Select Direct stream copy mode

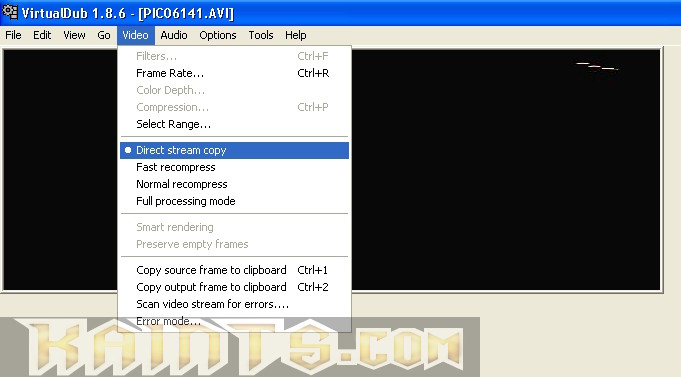click(x=235, y=150)
